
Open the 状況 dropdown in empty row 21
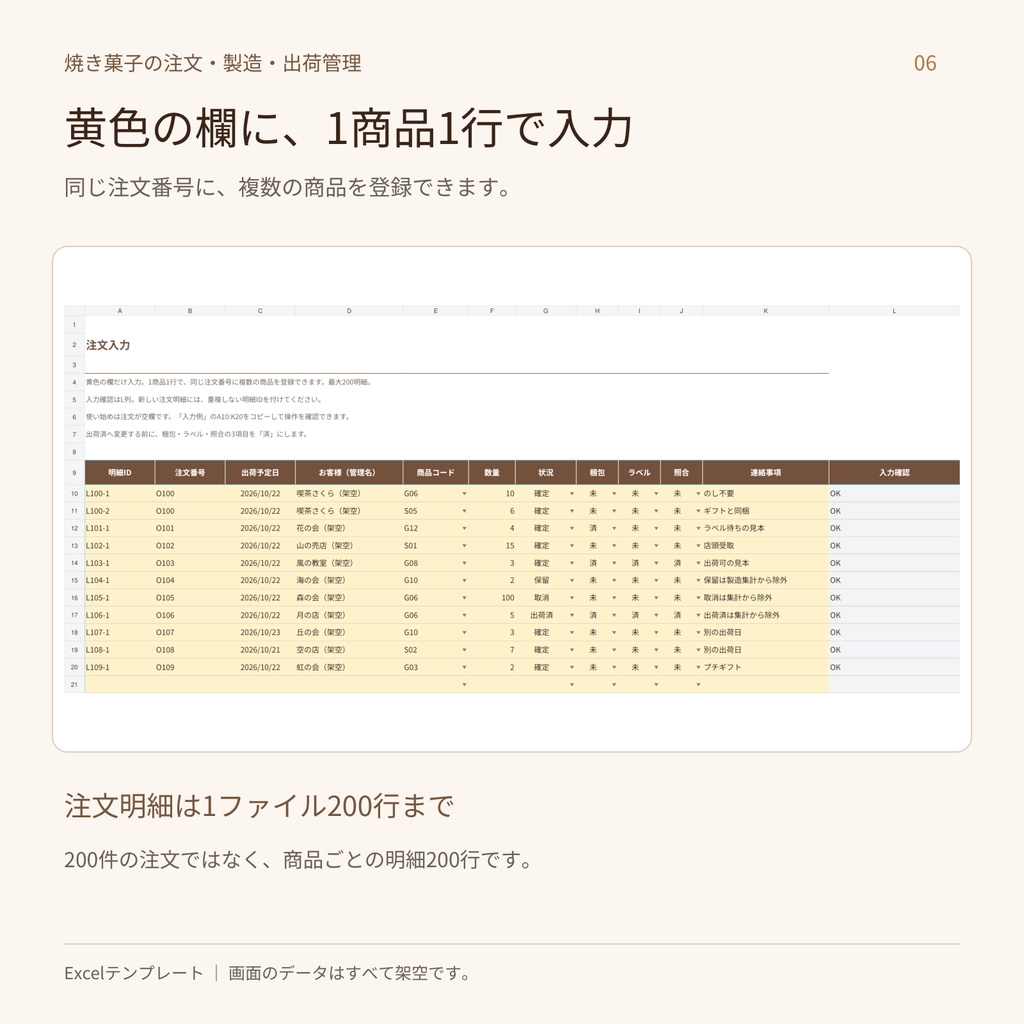(x=572, y=684)
